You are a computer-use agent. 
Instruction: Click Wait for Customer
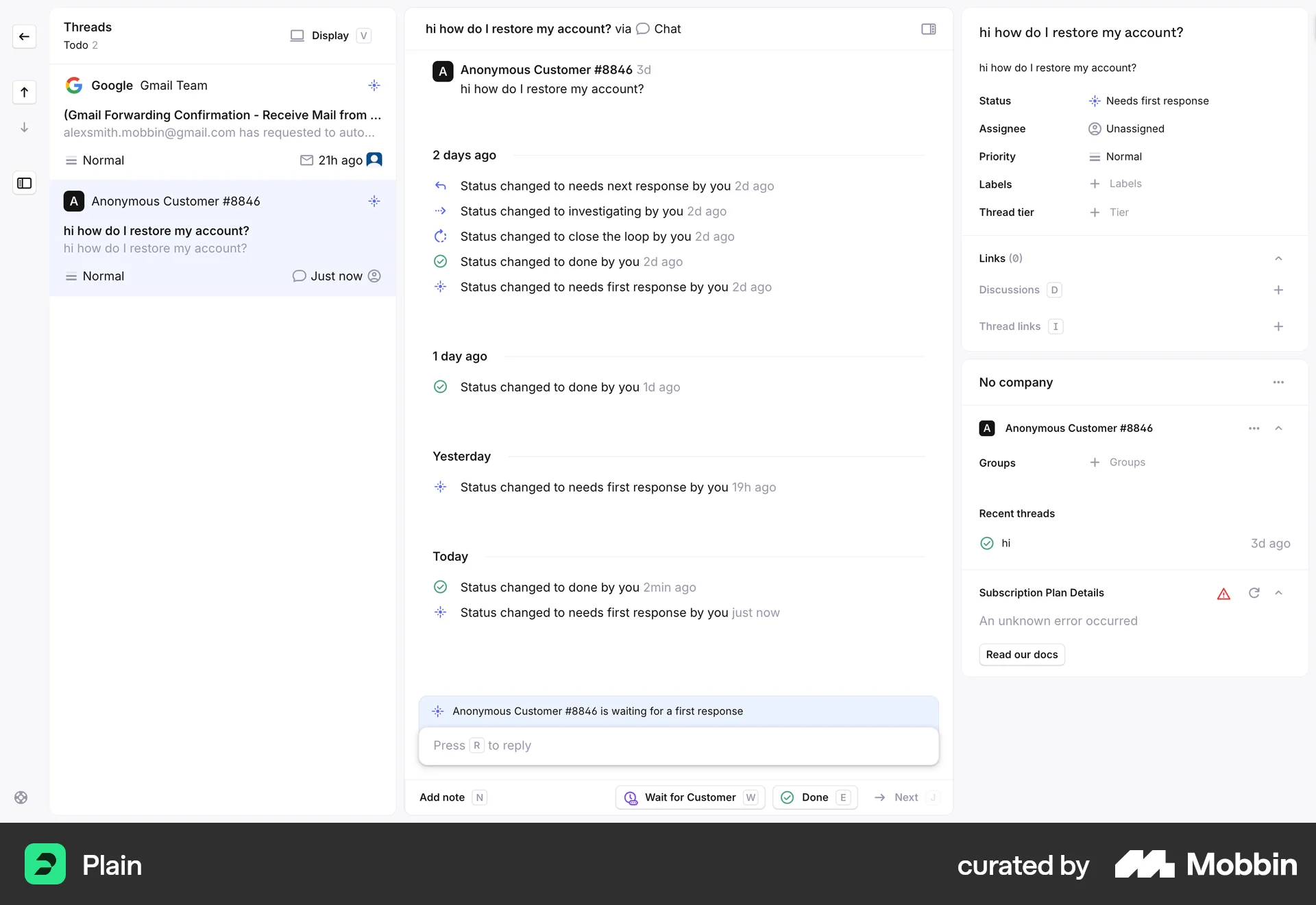(690, 797)
